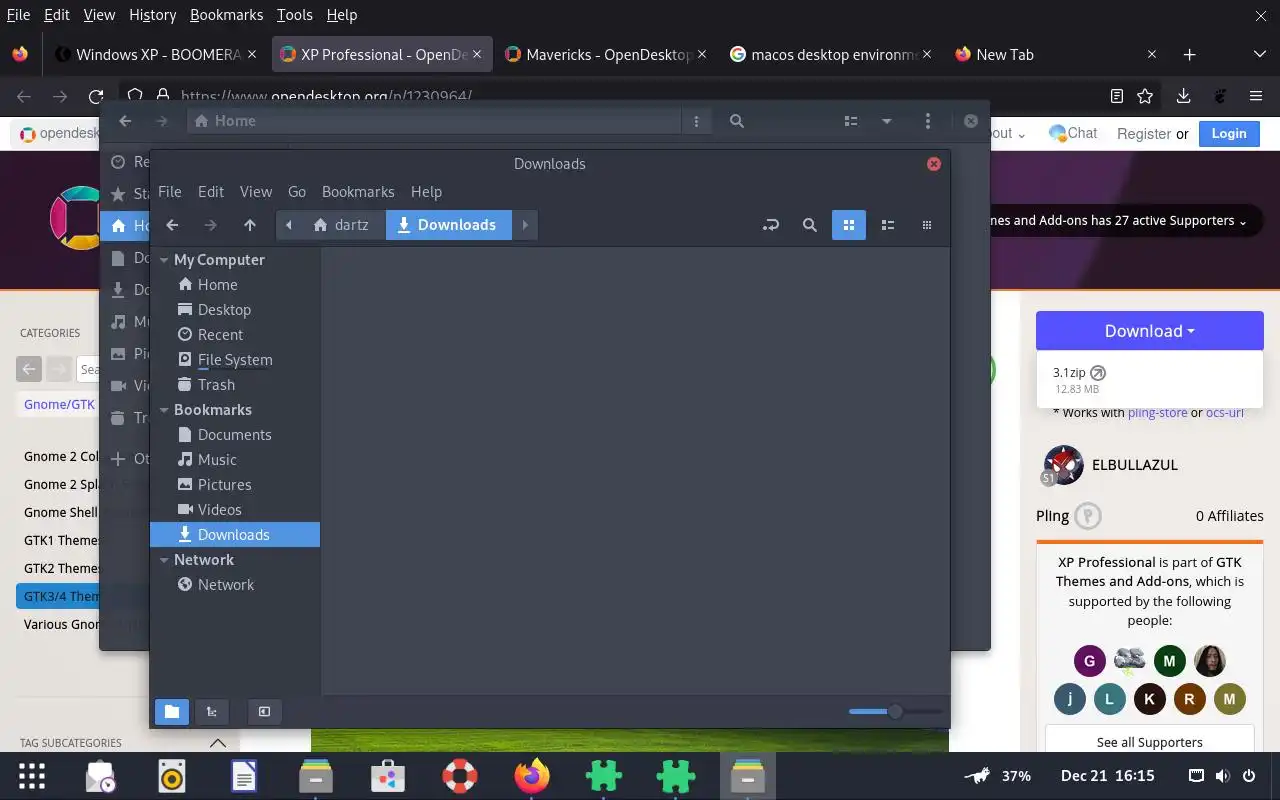Viewport: 1280px width, 800px height.
Task: Collapse the My Computer section
Action: (x=164, y=260)
